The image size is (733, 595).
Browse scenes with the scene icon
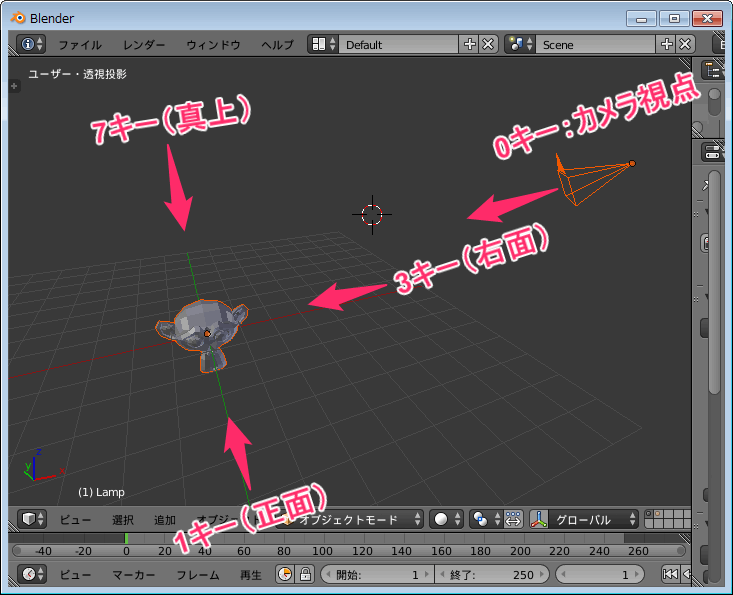click(520, 44)
